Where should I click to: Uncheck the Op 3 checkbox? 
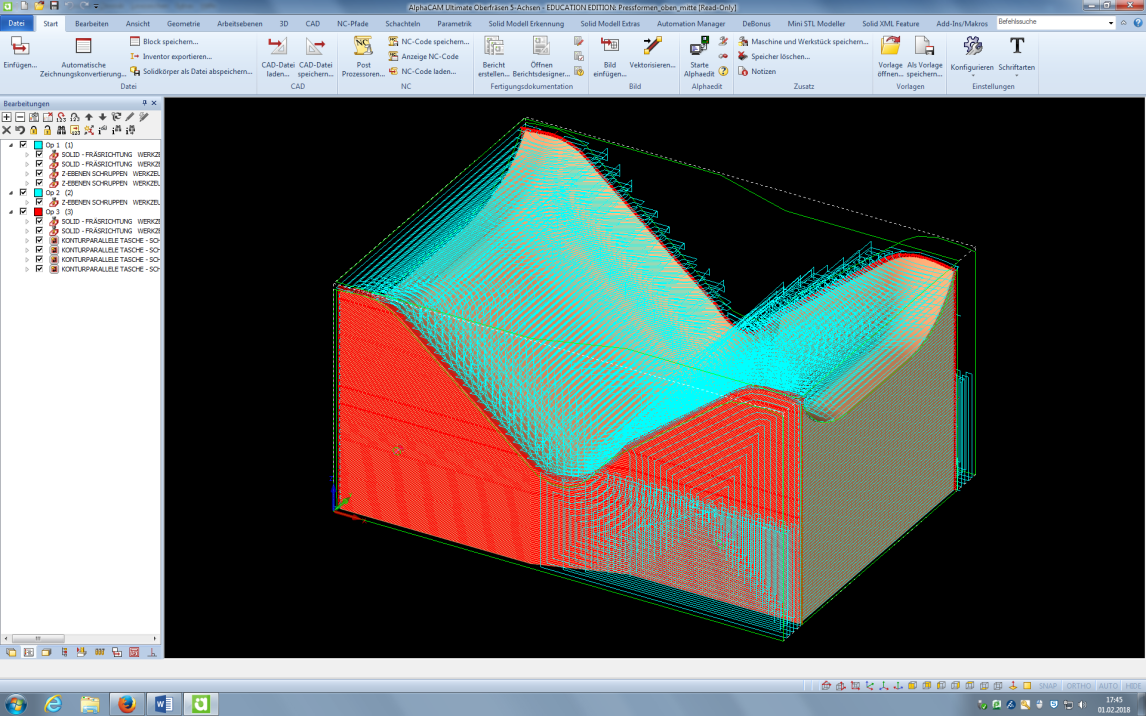pyautogui.click(x=23, y=211)
